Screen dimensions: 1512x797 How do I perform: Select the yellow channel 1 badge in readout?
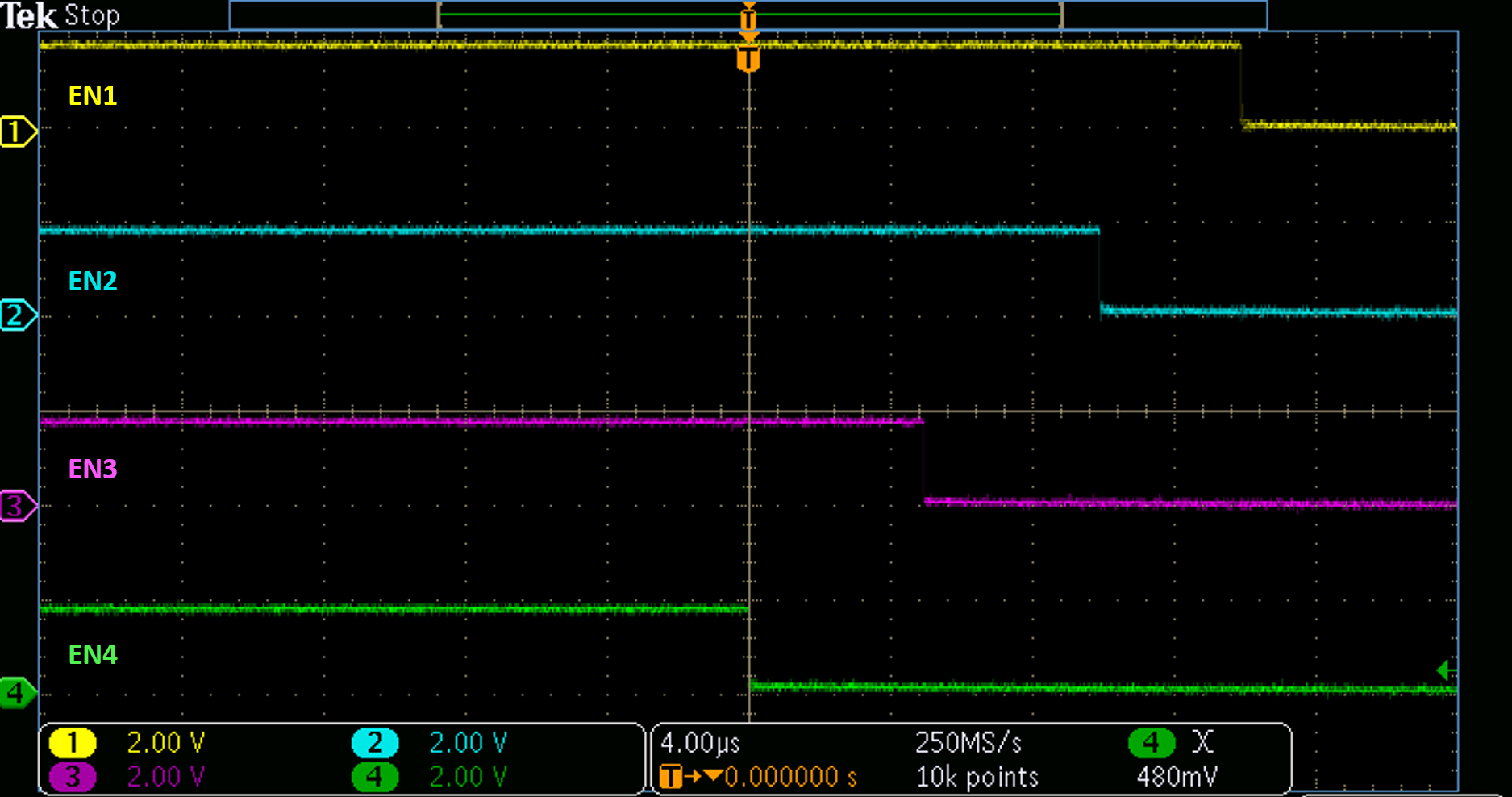coord(73,742)
